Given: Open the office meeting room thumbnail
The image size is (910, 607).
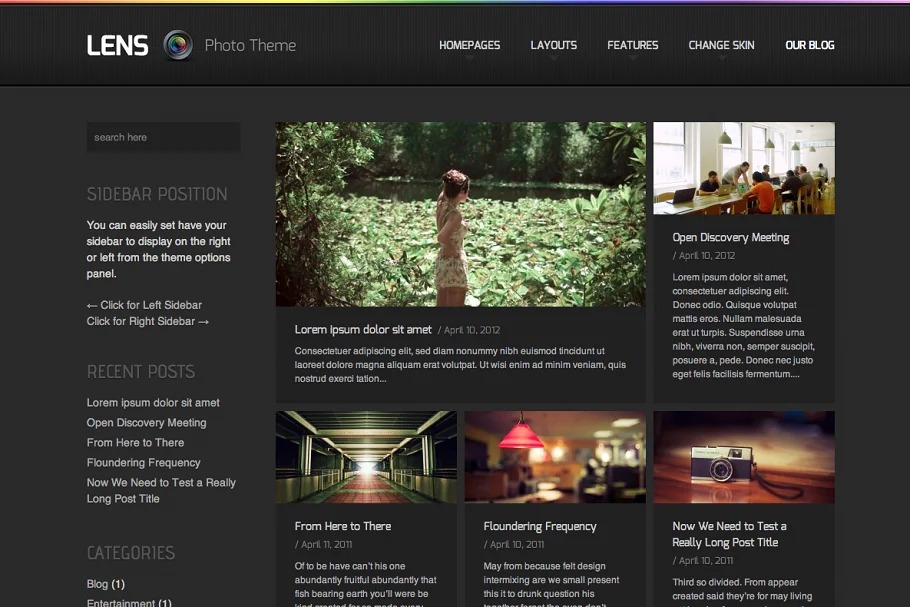Looking at the screenshot, I should coord(743,168).
